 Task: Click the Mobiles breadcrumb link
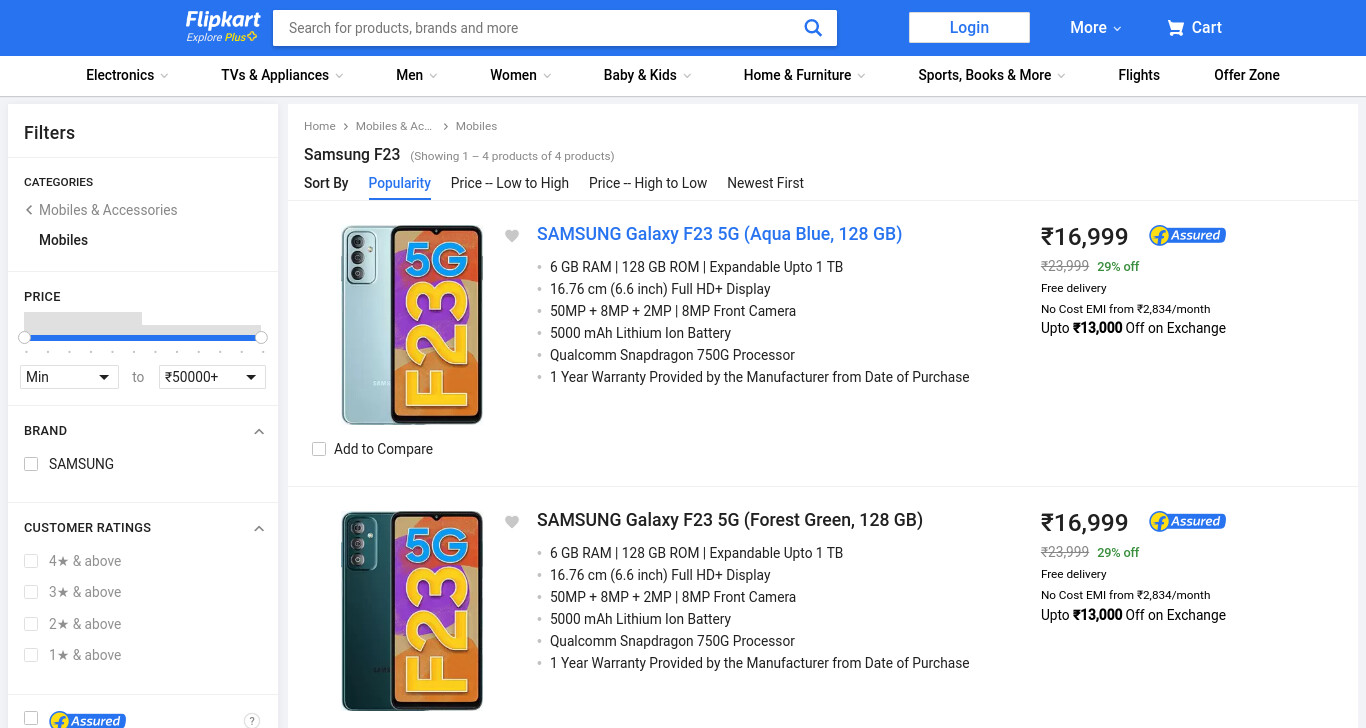(476, 126)
